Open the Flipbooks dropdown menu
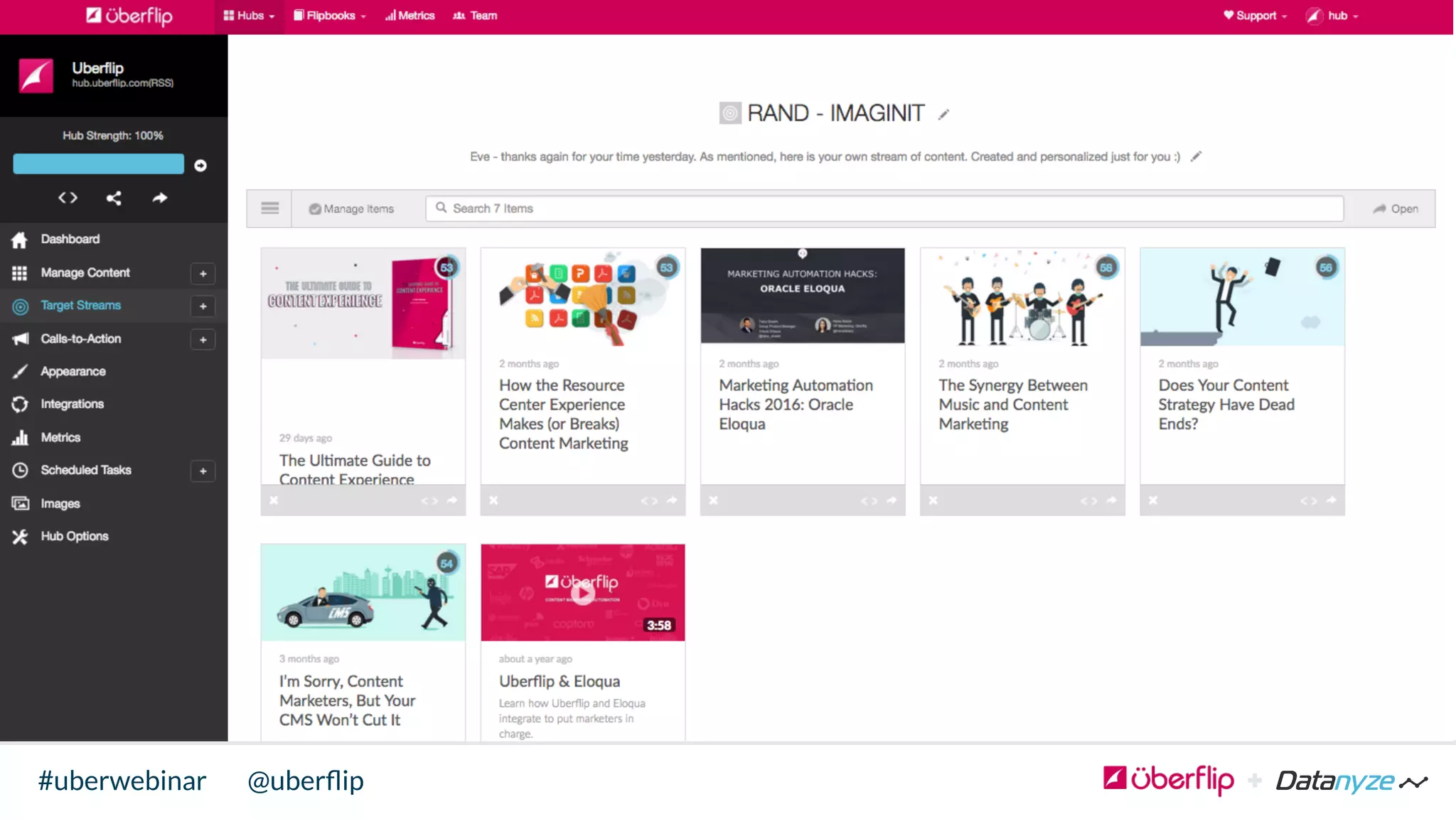The width and height of the screenshot is (1456, 819). pyautogui.click(x=330, y=16)
